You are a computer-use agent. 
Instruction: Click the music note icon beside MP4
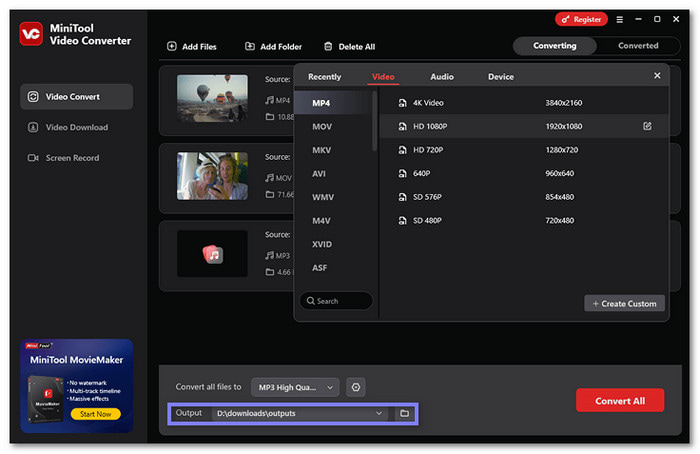click(269, 100)
